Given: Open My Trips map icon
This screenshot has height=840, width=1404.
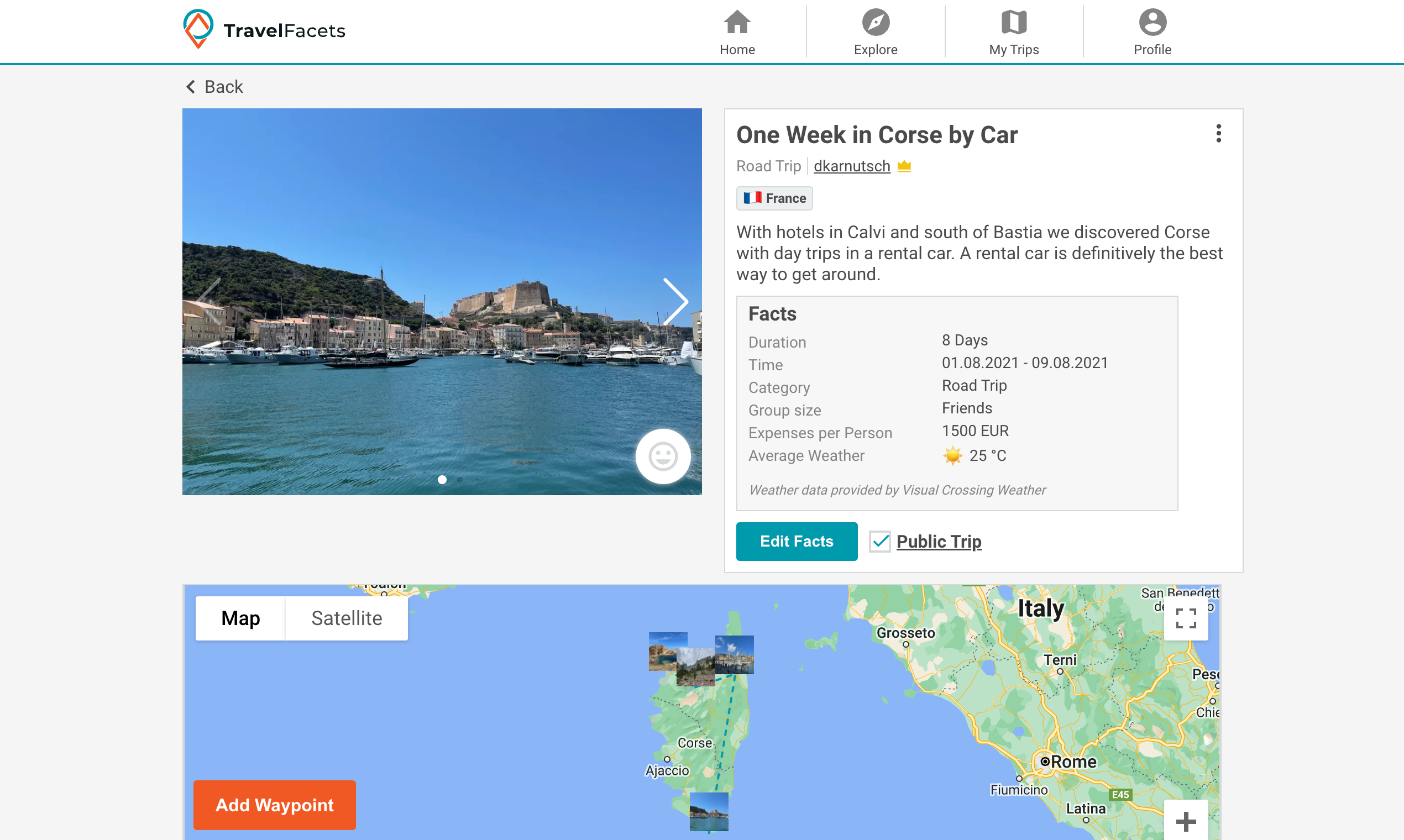Looking at the screenshot, I should pyautogui.click(x=1013, y=23).
